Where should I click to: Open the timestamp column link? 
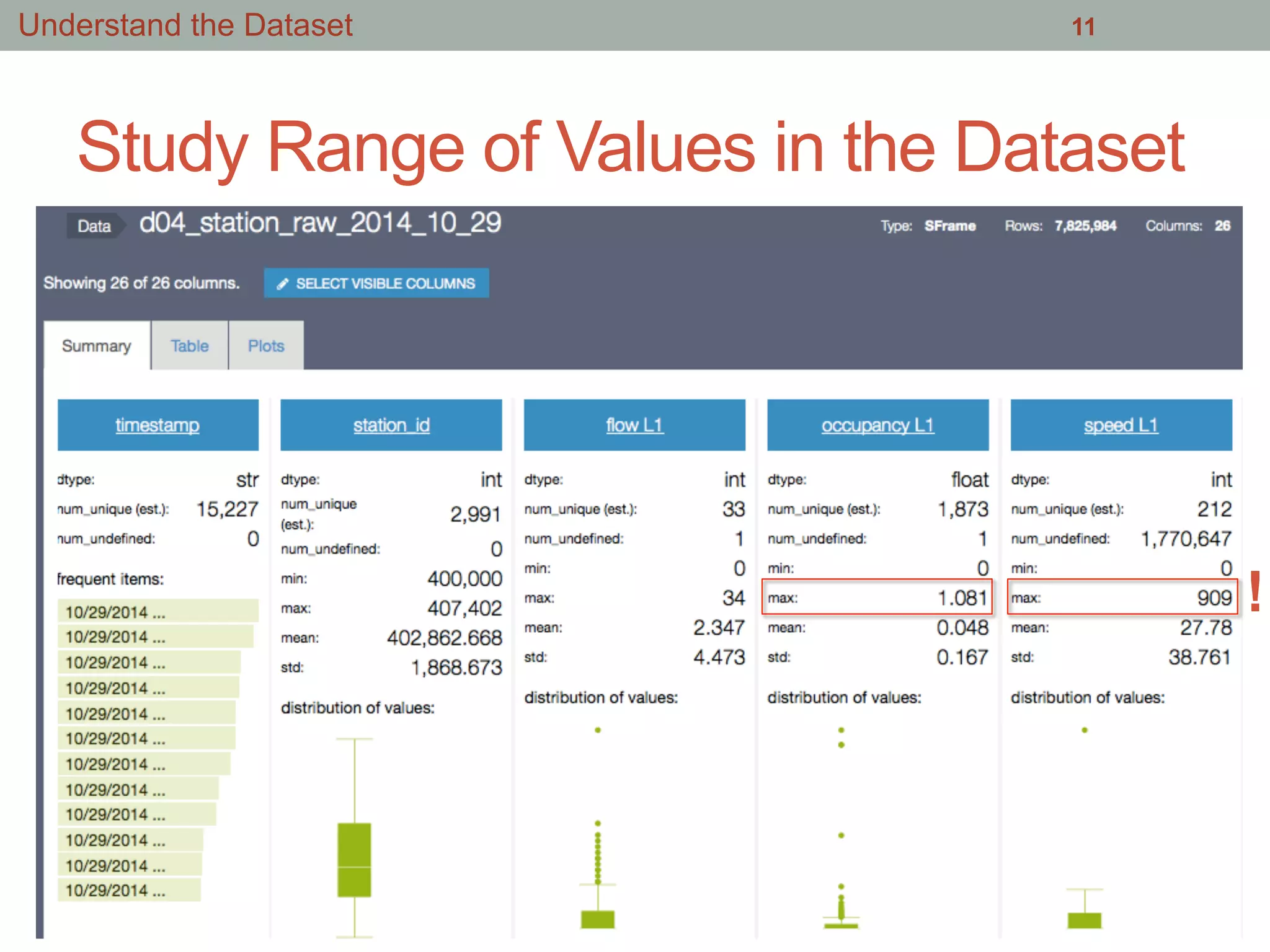coord(158,425)
